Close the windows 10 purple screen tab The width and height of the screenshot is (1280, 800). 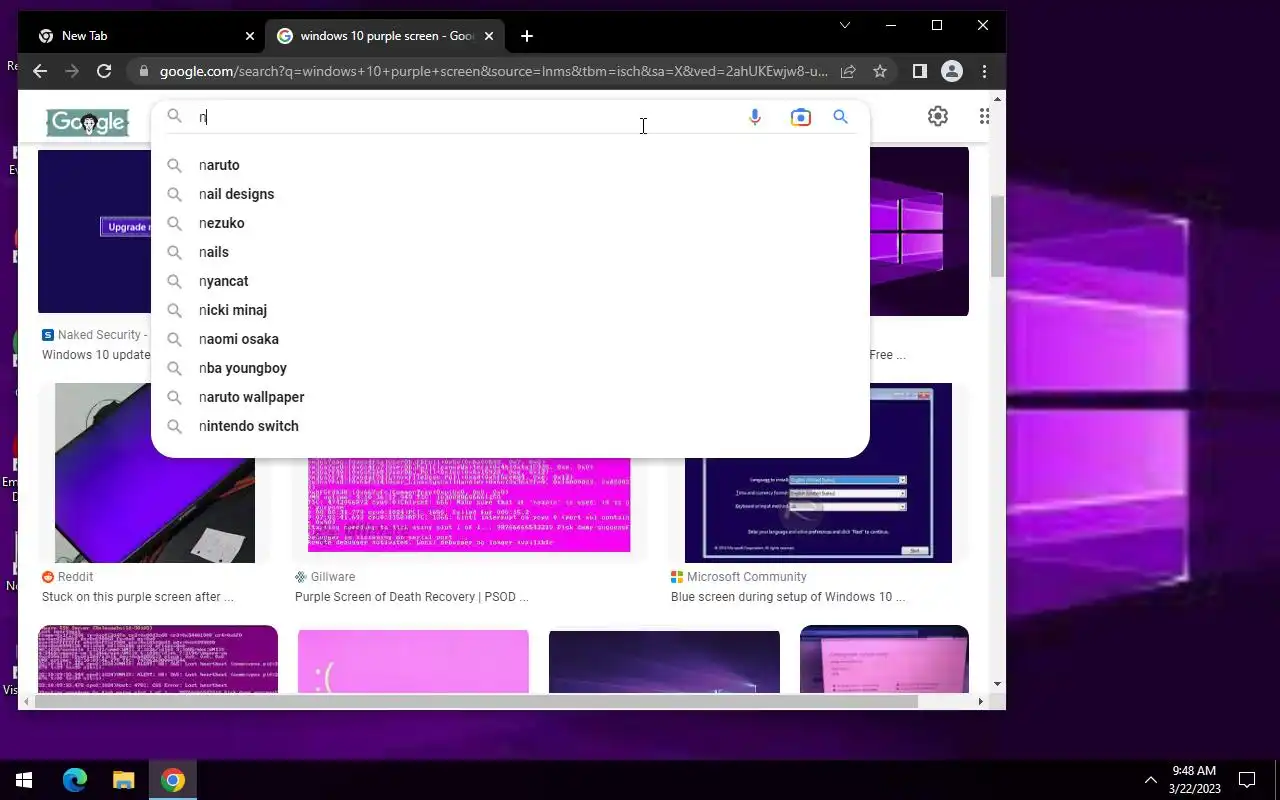[489, 36]
